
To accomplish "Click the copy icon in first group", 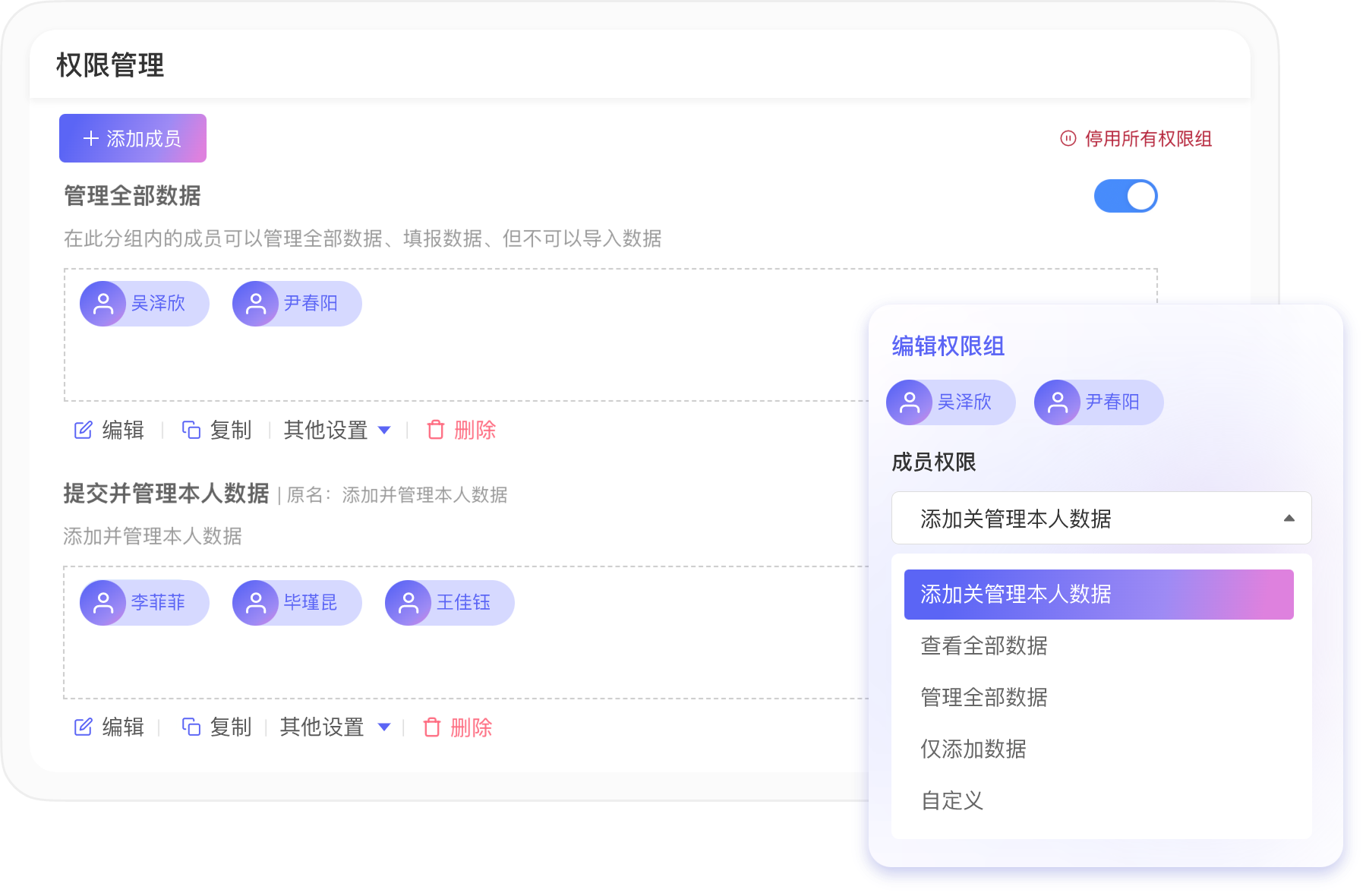I will pos(191,431).
